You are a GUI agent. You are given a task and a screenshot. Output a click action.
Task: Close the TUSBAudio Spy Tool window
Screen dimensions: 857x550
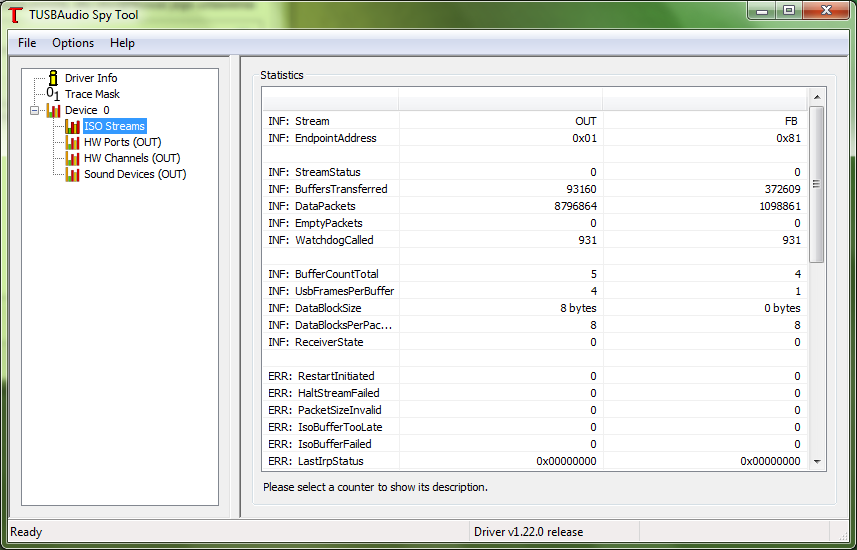tap(826, 11)
